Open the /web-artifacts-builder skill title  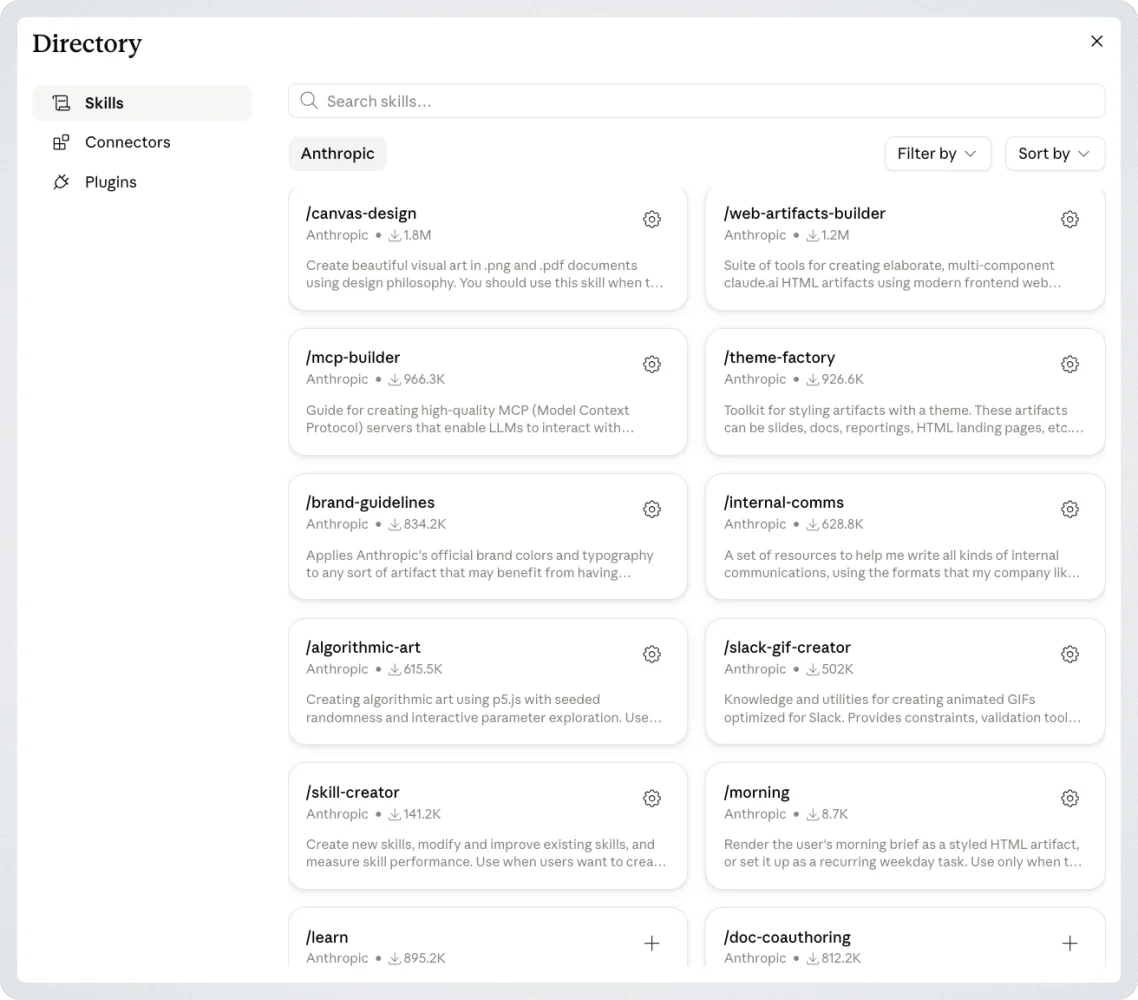(805, 213)
